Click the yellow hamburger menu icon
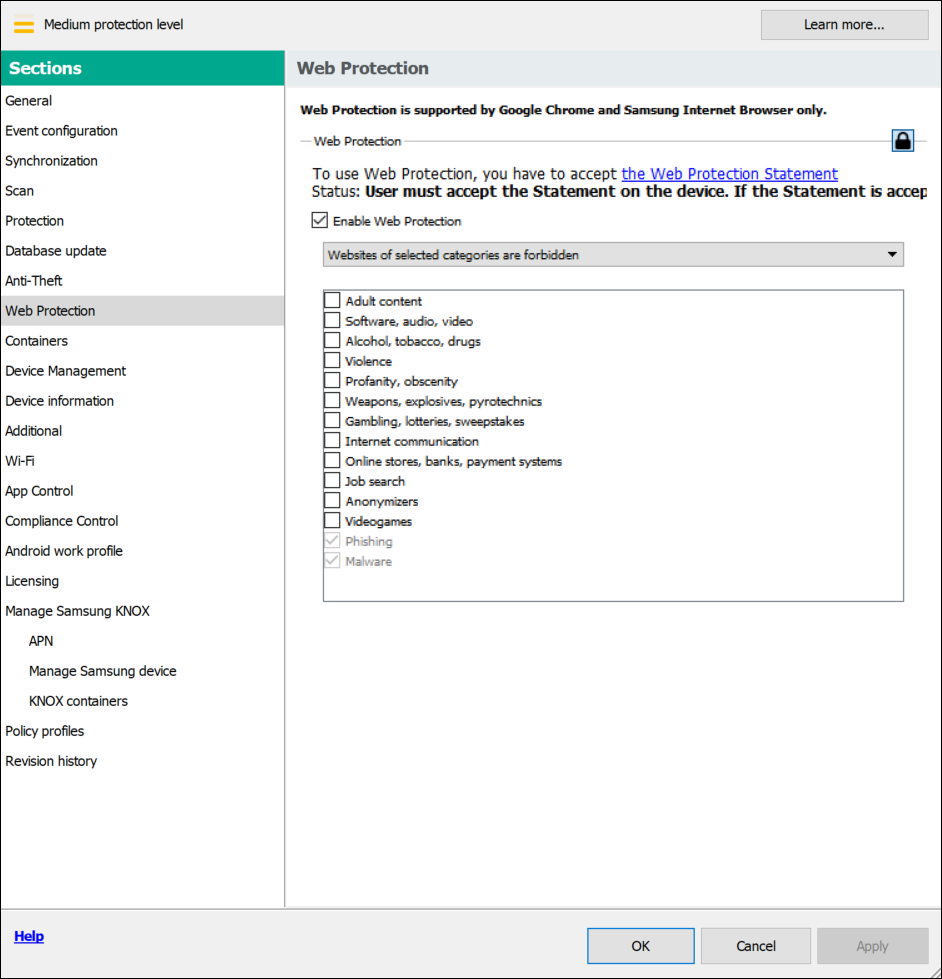Viewport: 942px width, 979px height. point(23,25)
